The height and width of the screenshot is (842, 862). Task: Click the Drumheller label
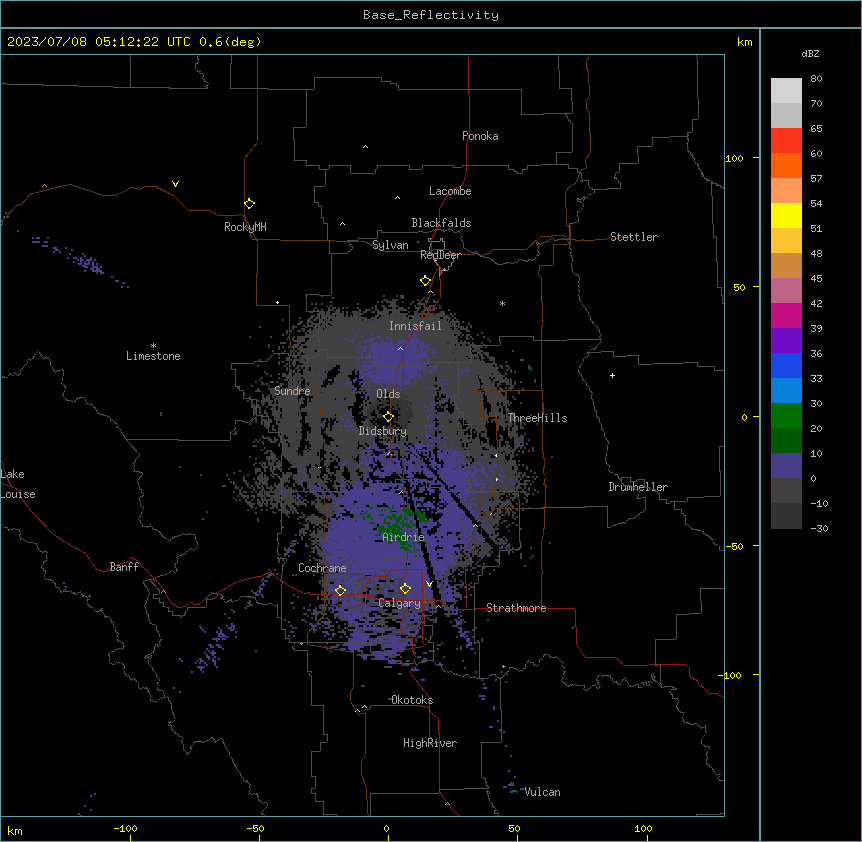[x=638, y=487]
